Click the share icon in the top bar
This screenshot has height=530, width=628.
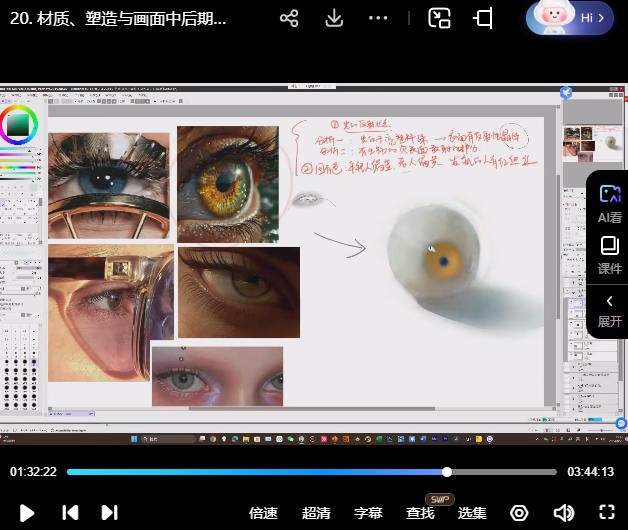pyautogui.click(x=289, y=19)
